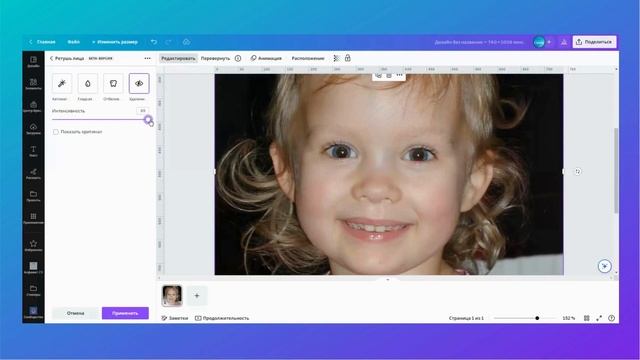Expand the resize menu in header
Screen dimensions: 640x360
click(115, 42)
